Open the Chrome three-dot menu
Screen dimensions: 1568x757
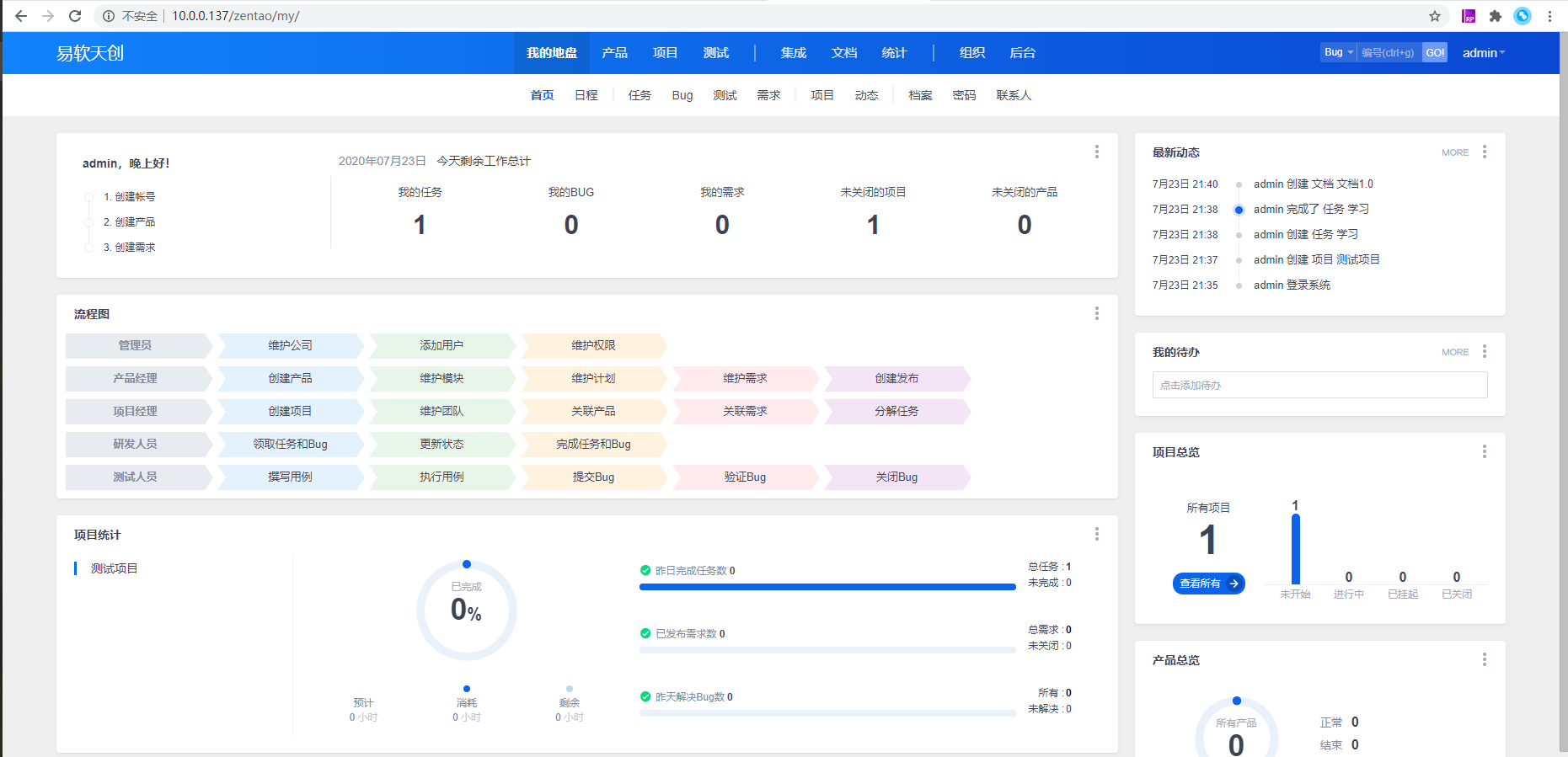tap(1549, 16)
